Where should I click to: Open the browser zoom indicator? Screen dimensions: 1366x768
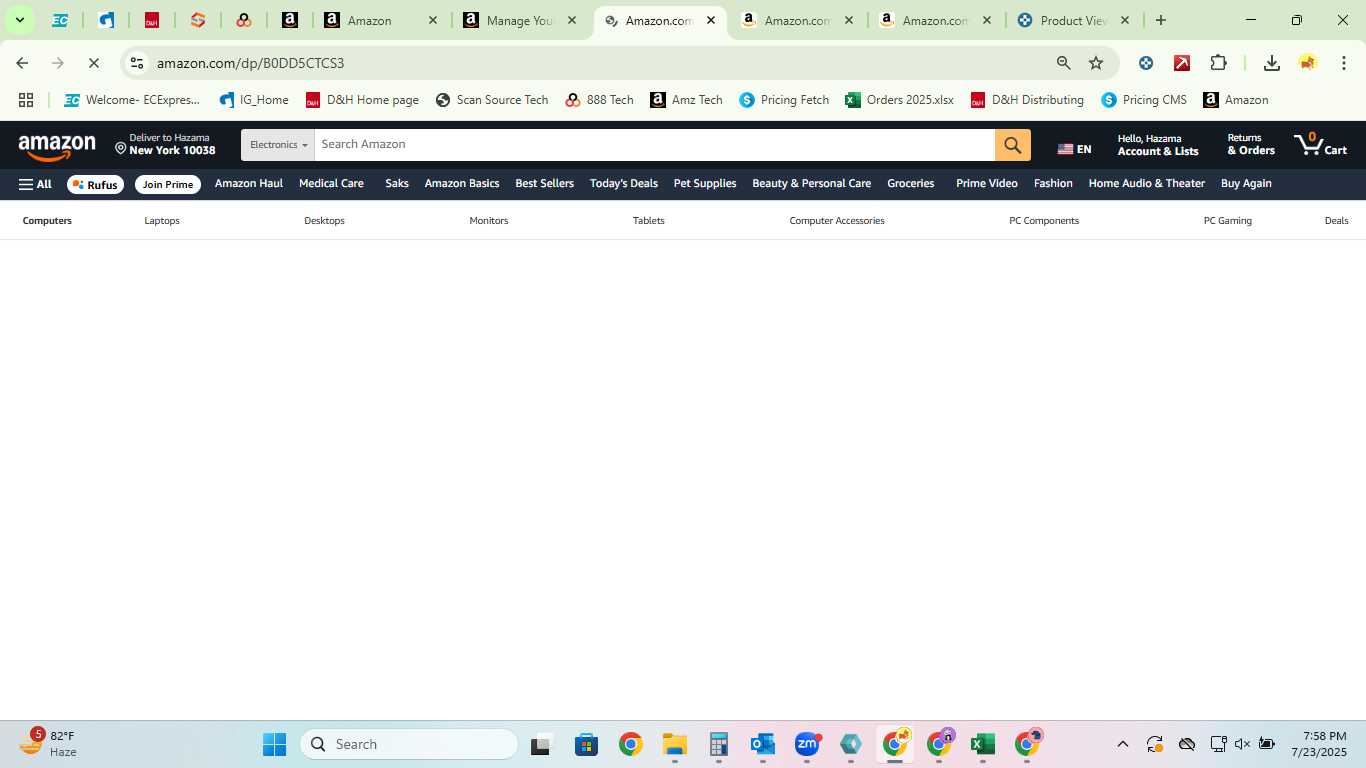pos(1064,63)
